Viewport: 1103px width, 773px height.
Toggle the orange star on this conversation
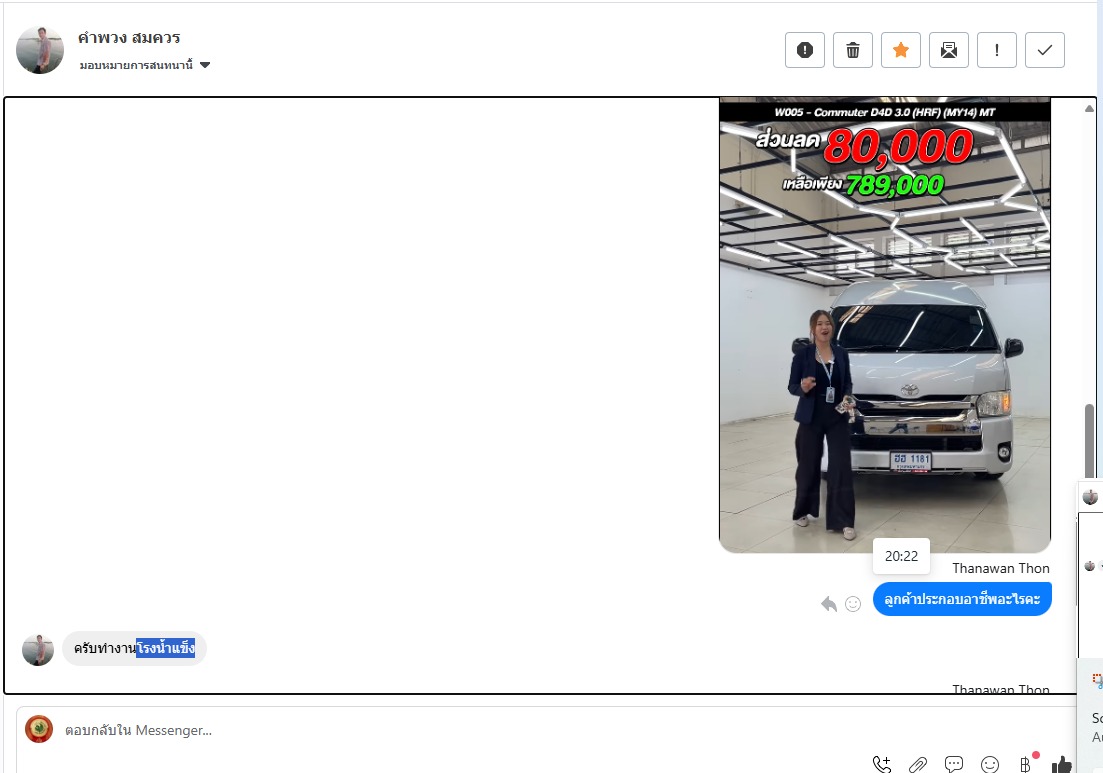(900, 50)
